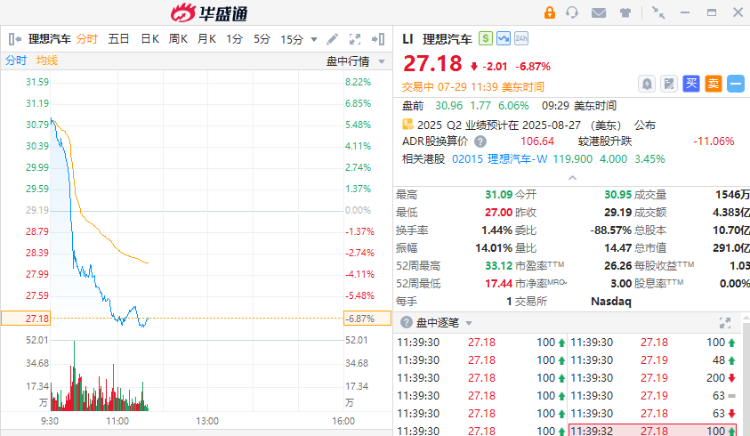The width and height of the screenshot is (750, 436).
Task: Collapse the quote info chevron
Action: click(x=572, y=178)
